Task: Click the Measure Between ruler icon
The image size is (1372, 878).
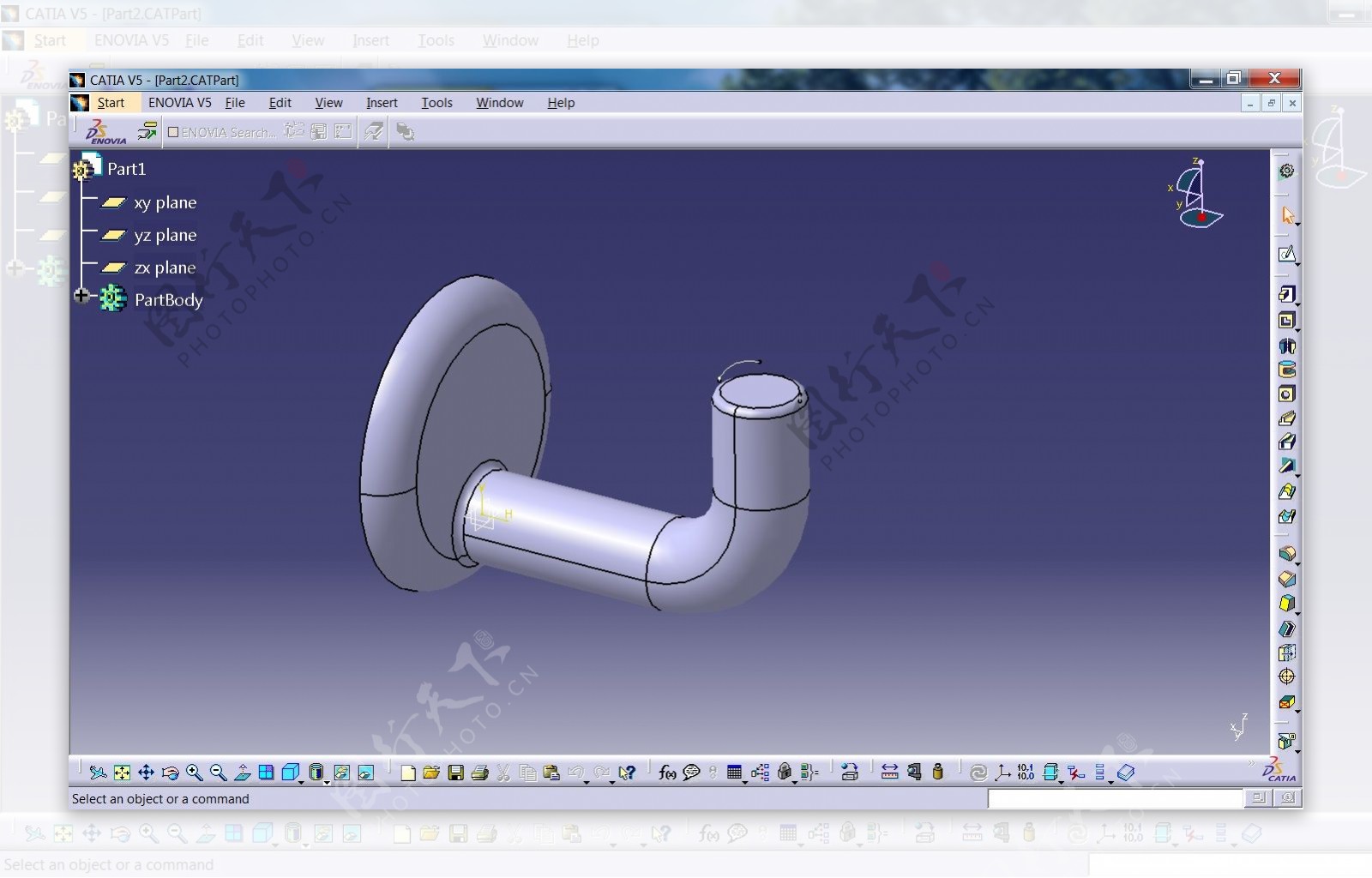Action: [x=890, y=773]
